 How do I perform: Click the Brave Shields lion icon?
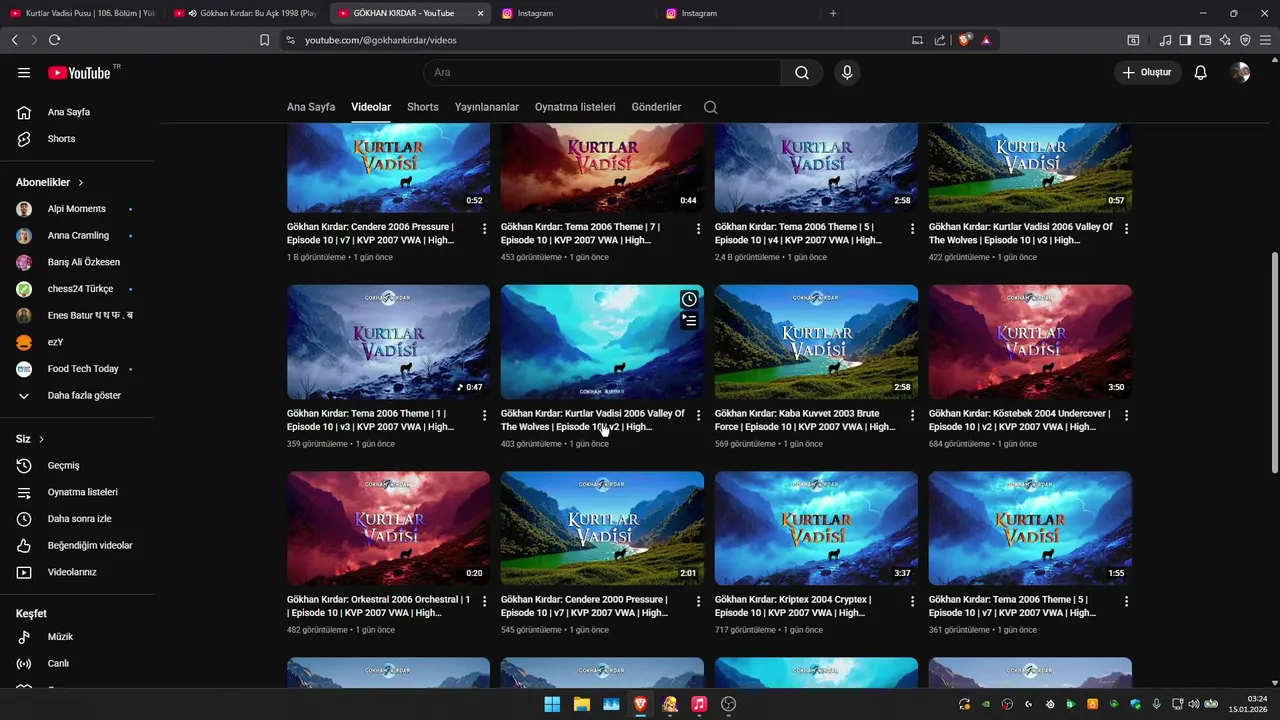964,40
